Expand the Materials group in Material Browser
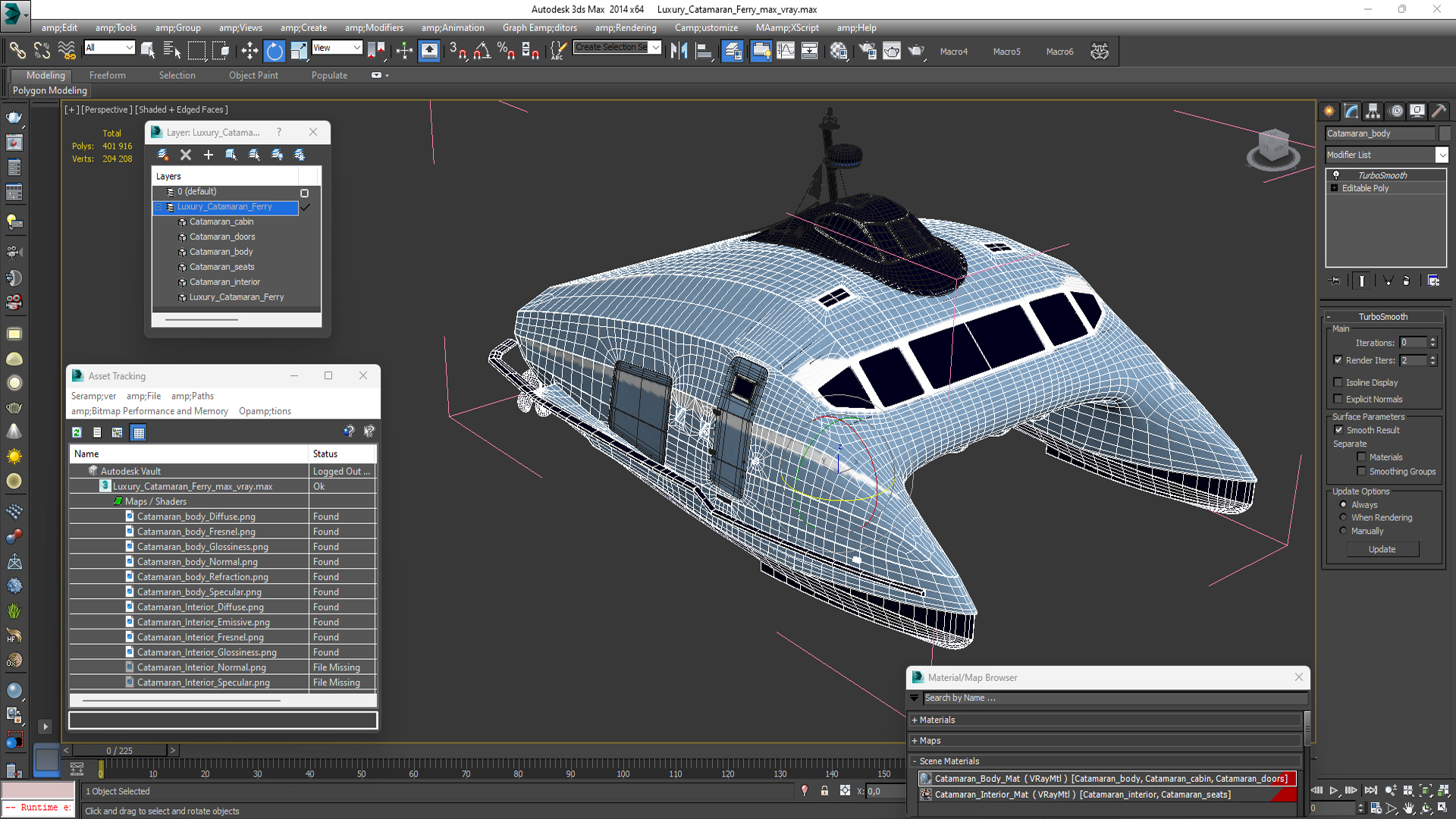Image resolution: width=1456 pixels, height=819 pixels. 915,720
